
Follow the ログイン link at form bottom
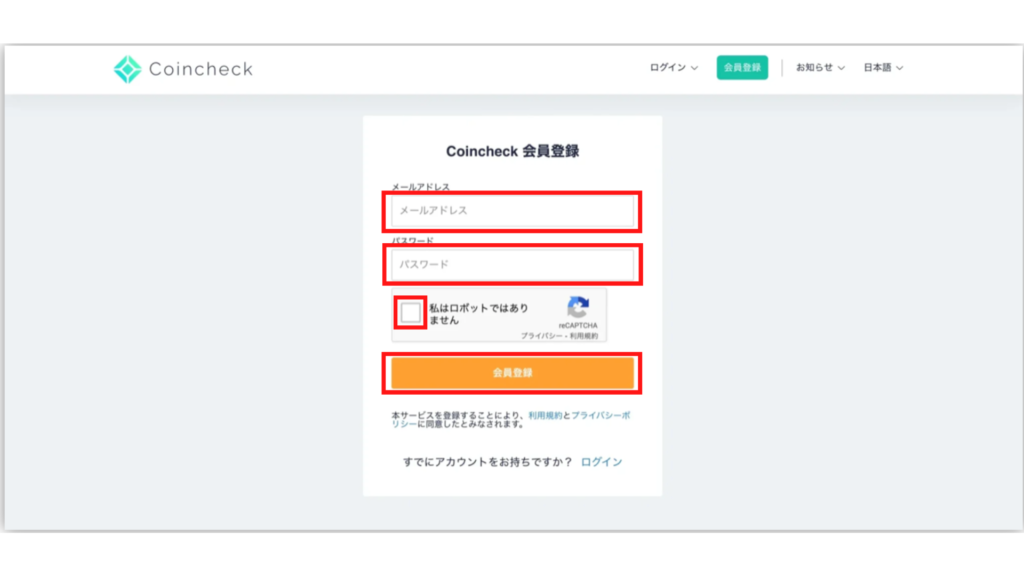pos(601,462)
